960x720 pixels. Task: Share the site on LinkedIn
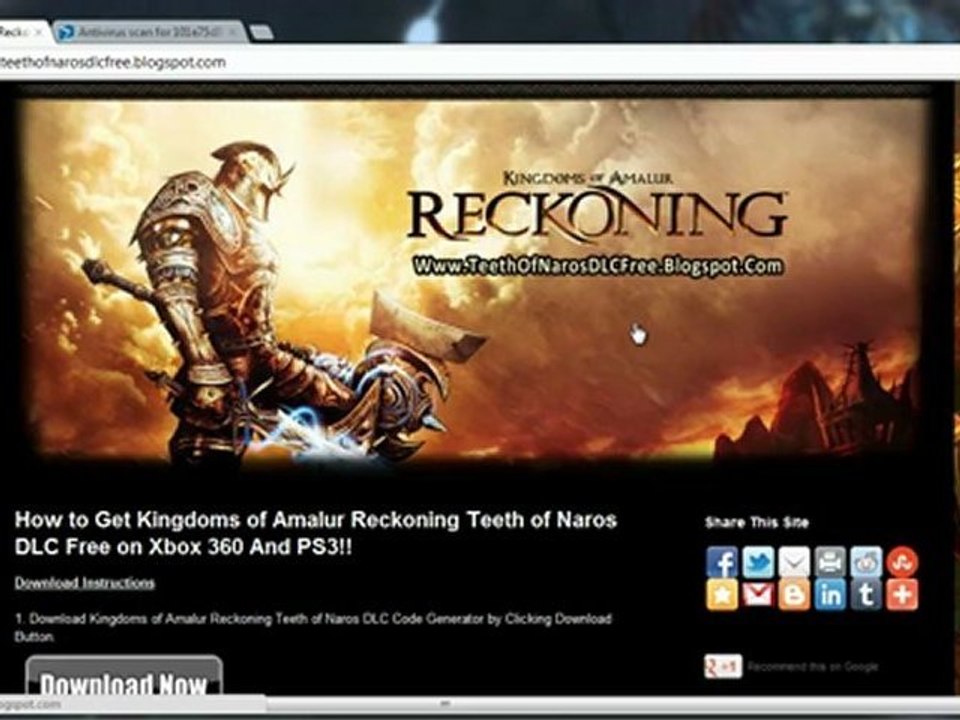[830, 595]
